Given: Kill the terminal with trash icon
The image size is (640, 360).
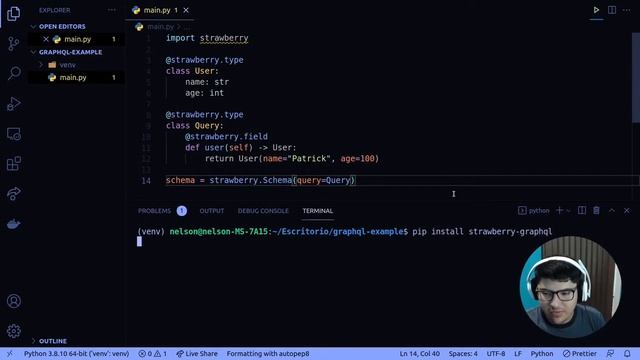Looking at the screenshot, I should pos(596,210).
